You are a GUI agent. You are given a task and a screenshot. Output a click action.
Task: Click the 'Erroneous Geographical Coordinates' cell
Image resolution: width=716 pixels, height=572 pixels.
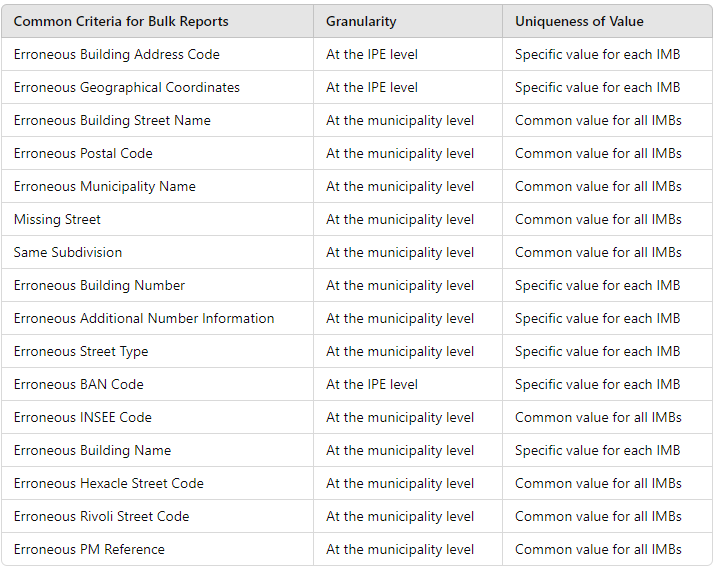pyautogui.click(x=127, y=87)
